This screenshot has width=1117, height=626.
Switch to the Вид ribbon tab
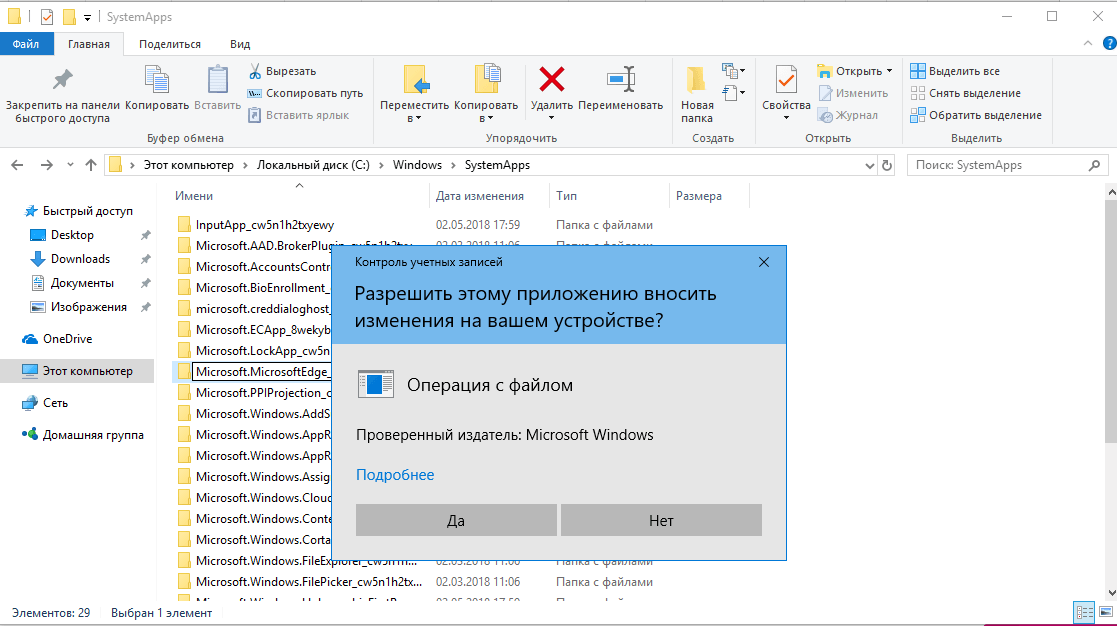(240, 44)
